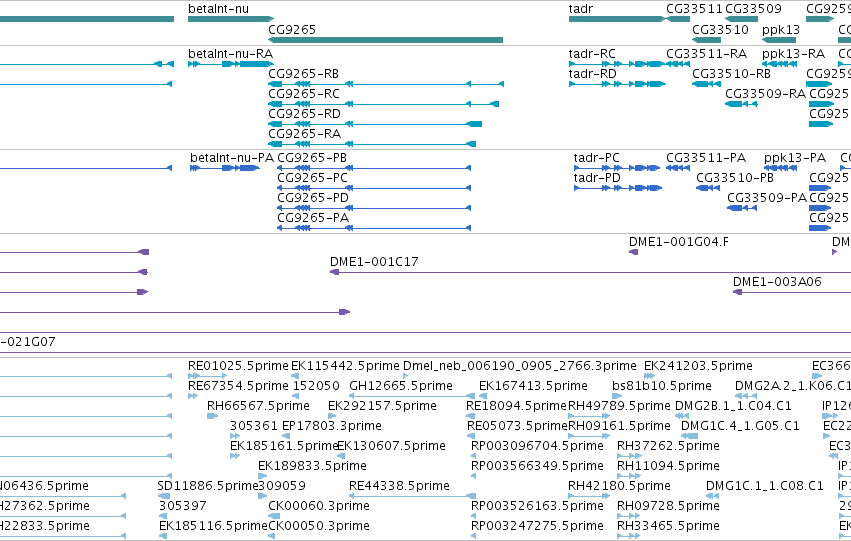Click the betaInt-nu-RA transcript label
This screenshot has height=541, width=851.
coord(230,54)
